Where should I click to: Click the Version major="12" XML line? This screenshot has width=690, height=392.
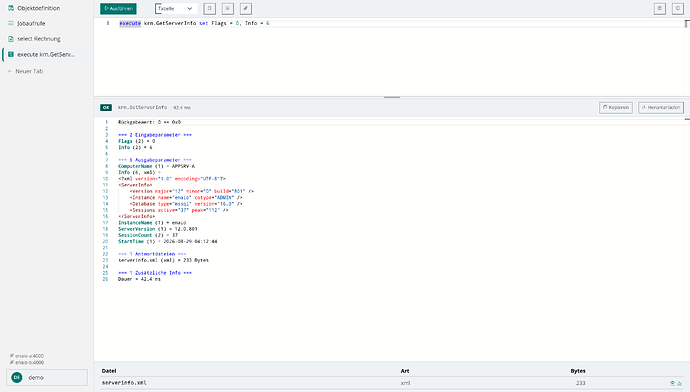pyautogui.click(x=191, y=191)
